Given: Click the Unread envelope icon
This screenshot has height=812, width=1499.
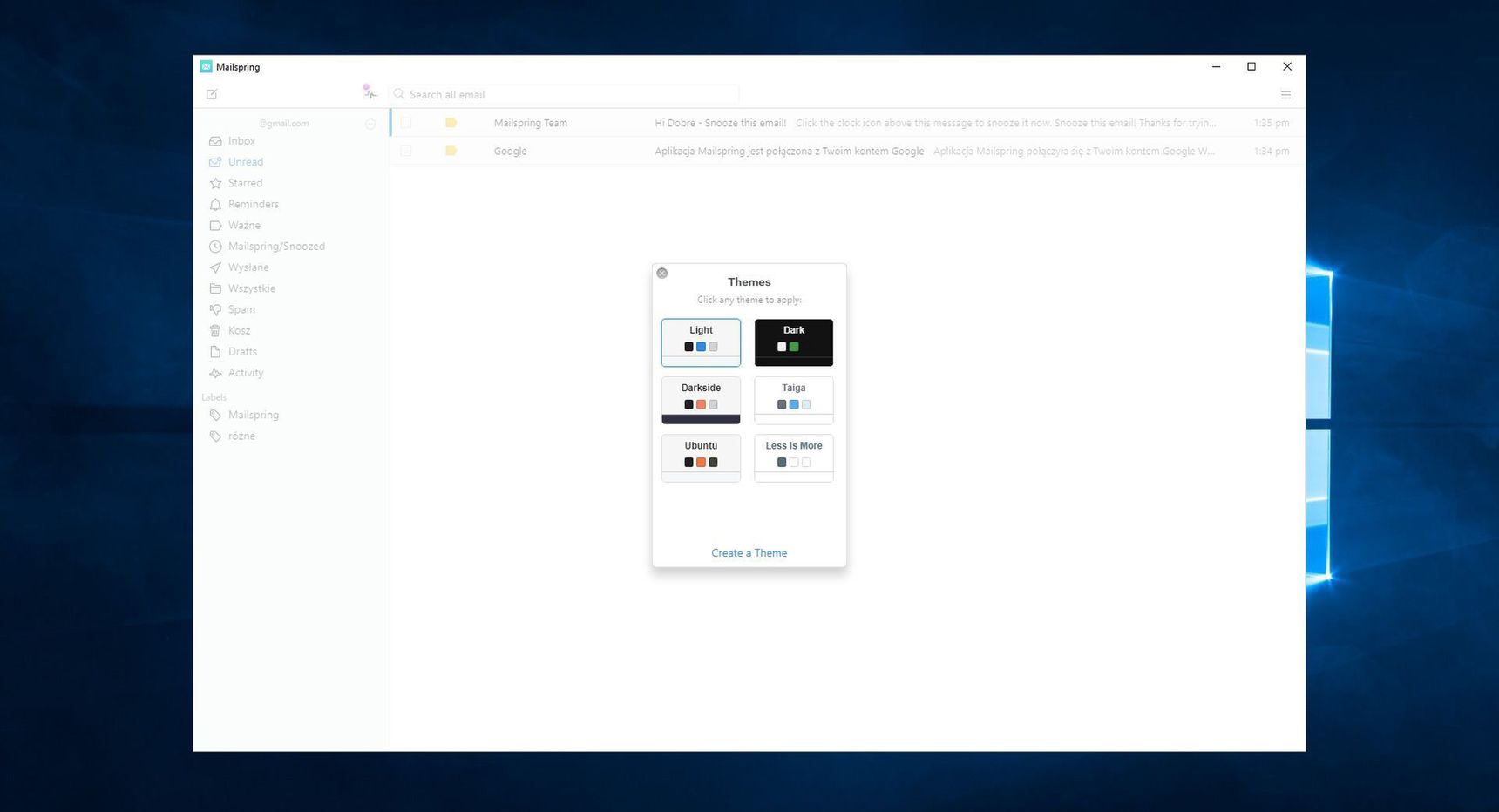Looking at the screenshot, I should 215,162.
